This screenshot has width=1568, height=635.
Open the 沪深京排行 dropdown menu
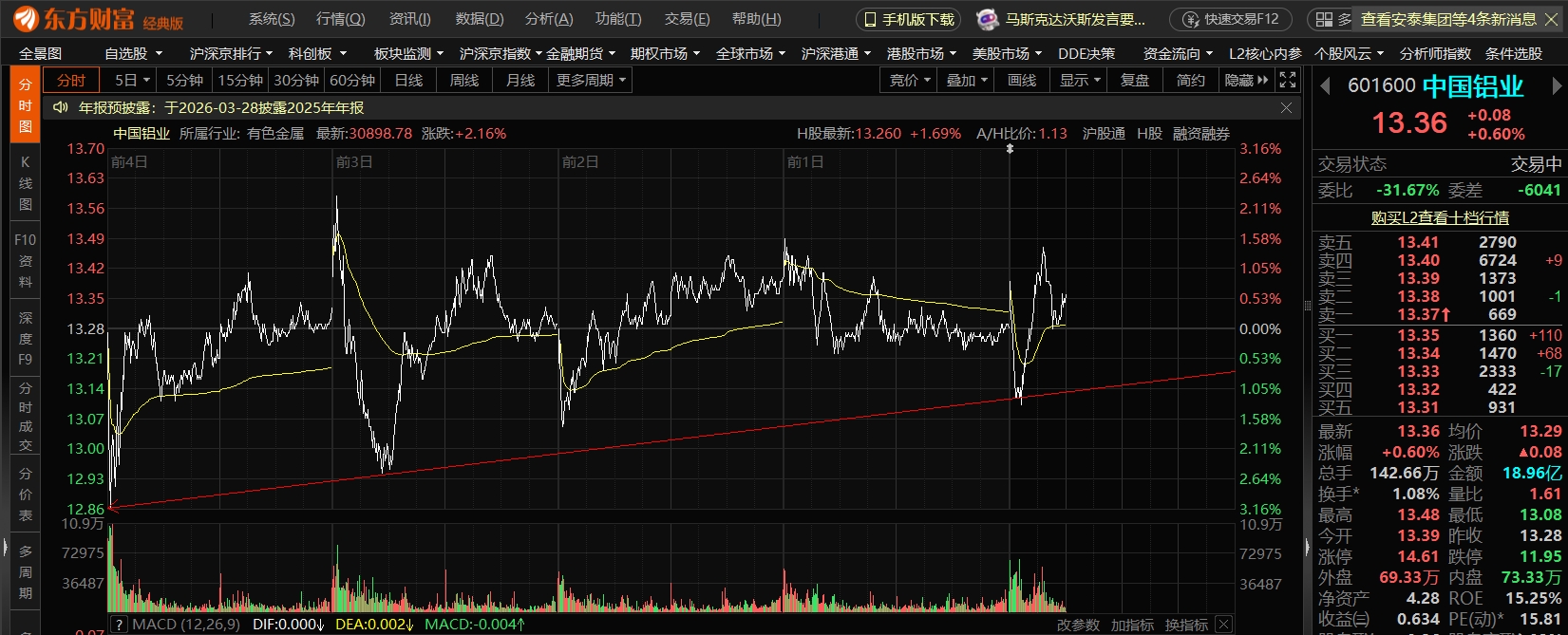pos(231,54)
